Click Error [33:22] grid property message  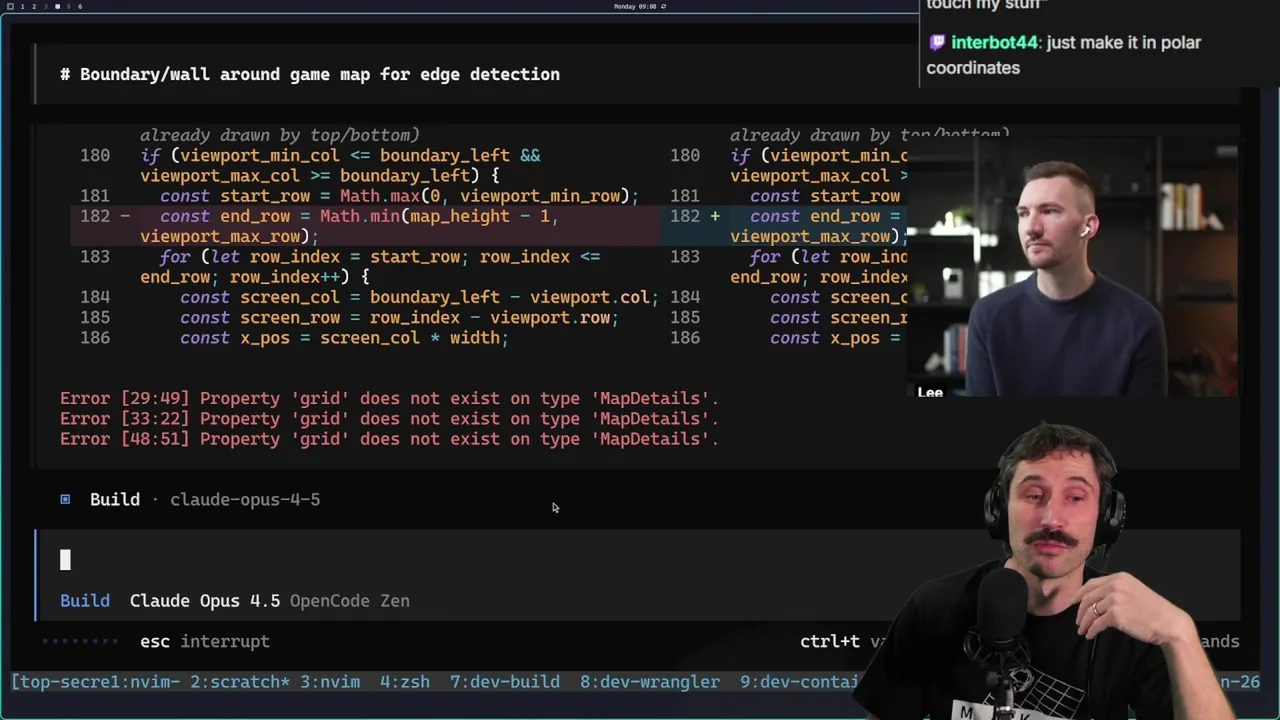pos(389,419)
